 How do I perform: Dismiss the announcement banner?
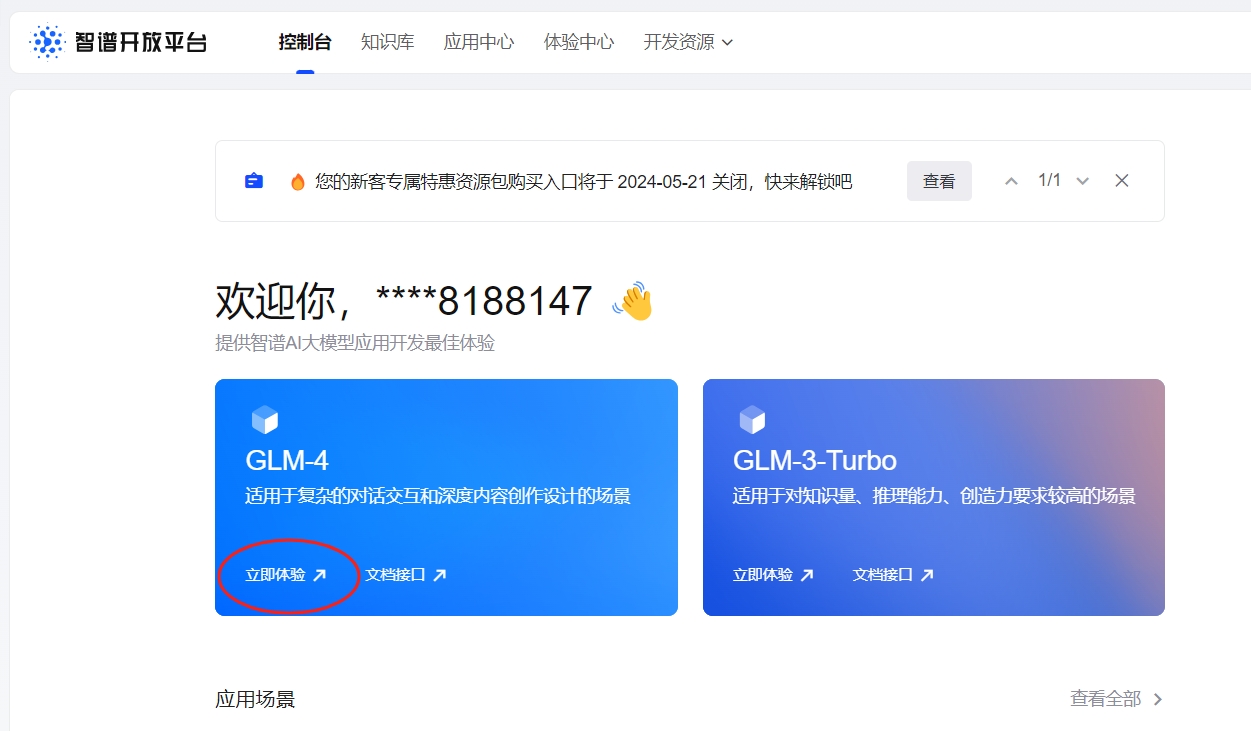(x=1122, y=181)
